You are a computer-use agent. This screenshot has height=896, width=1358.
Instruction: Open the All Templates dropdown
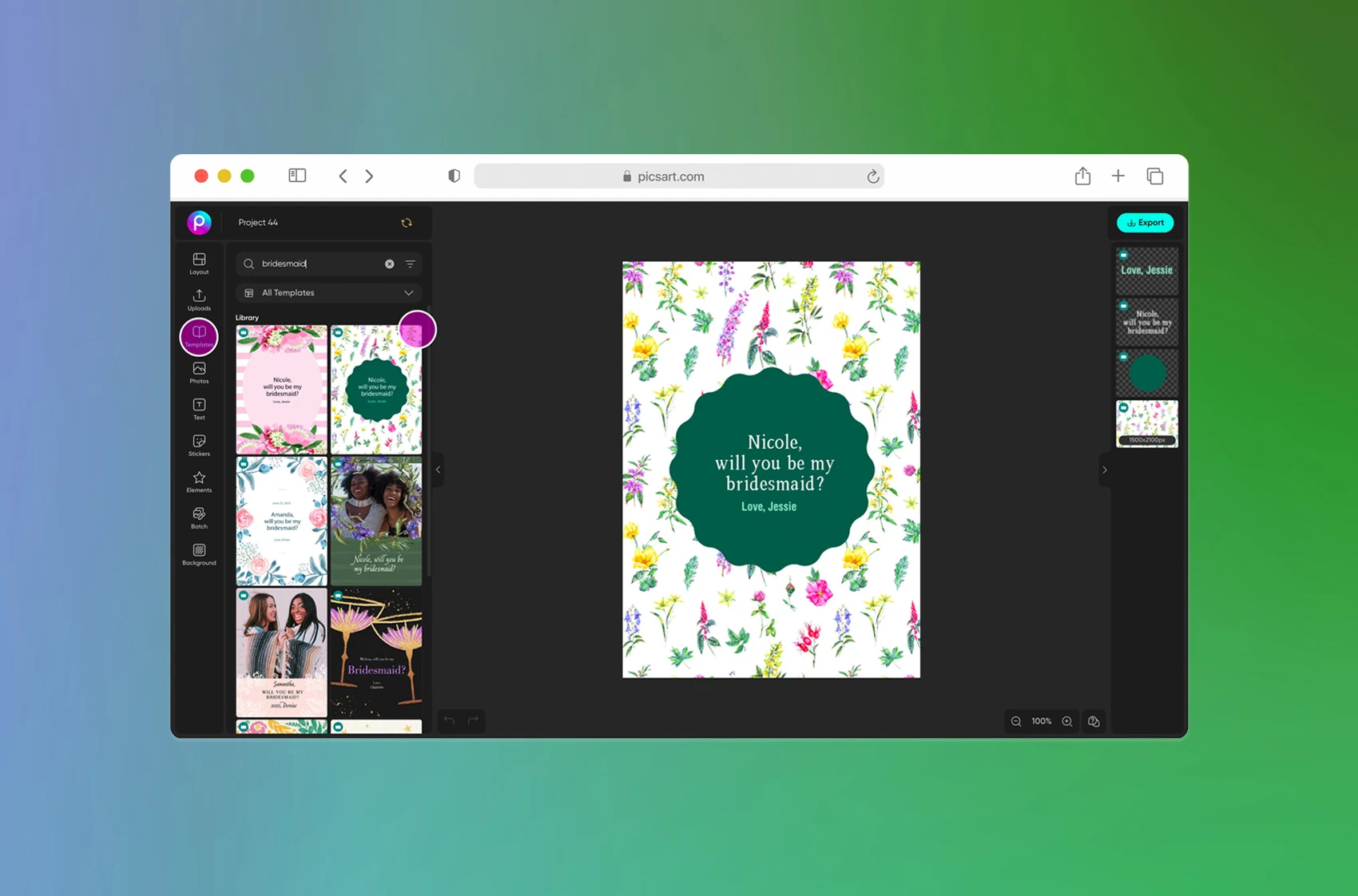(328, 292)
